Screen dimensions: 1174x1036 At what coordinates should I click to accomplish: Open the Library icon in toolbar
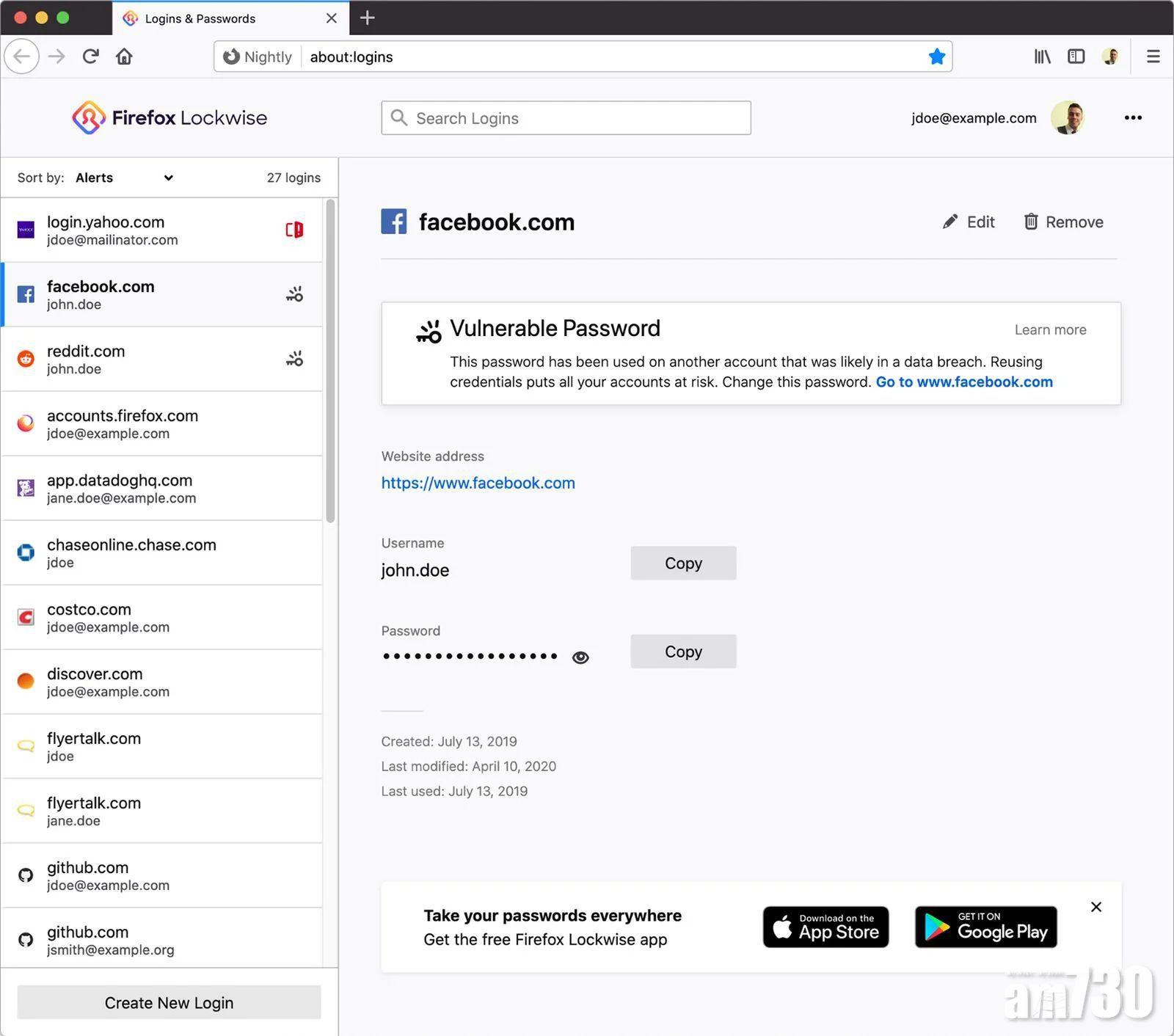1042,56
